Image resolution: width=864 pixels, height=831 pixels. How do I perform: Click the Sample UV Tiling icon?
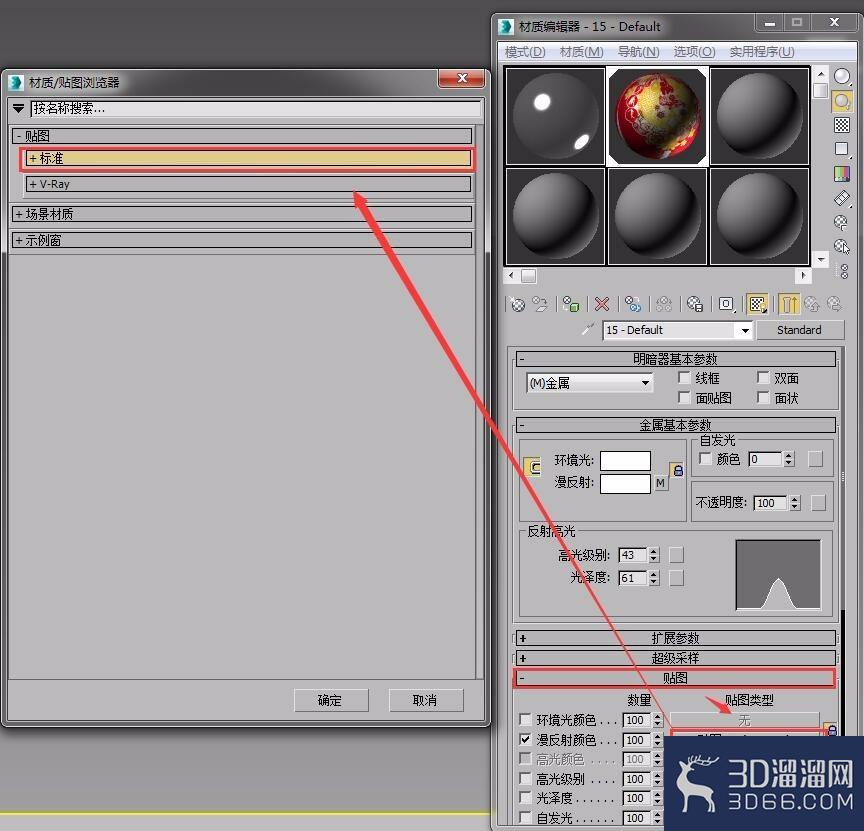842,149
